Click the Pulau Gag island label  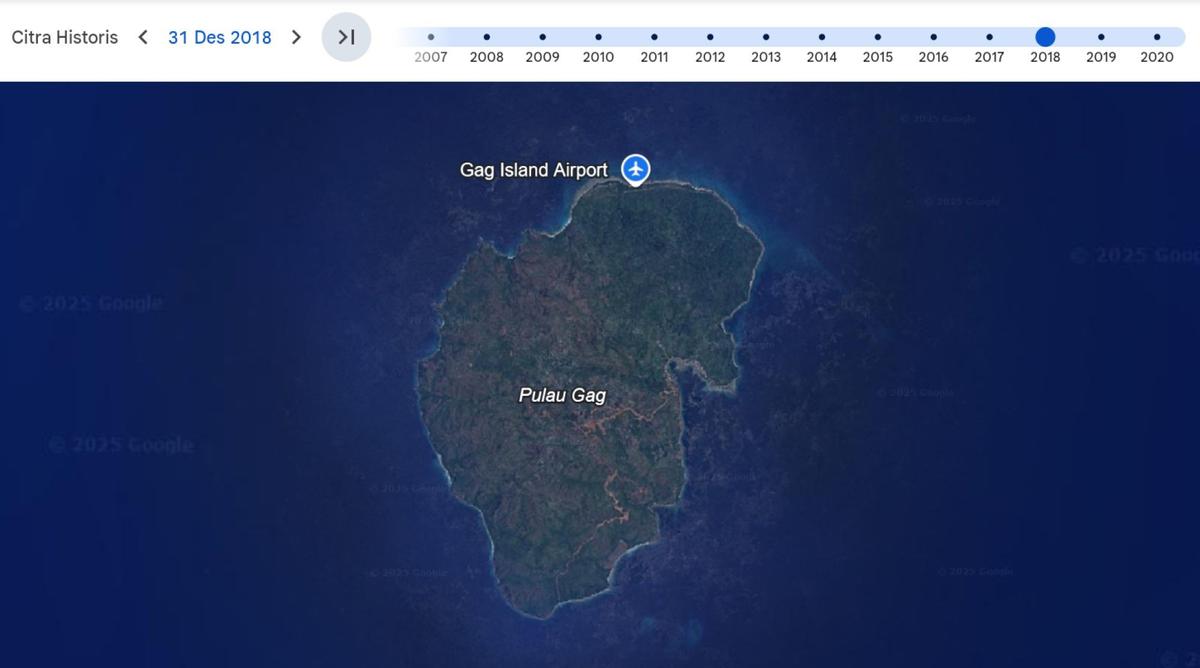tap(562, 395)
